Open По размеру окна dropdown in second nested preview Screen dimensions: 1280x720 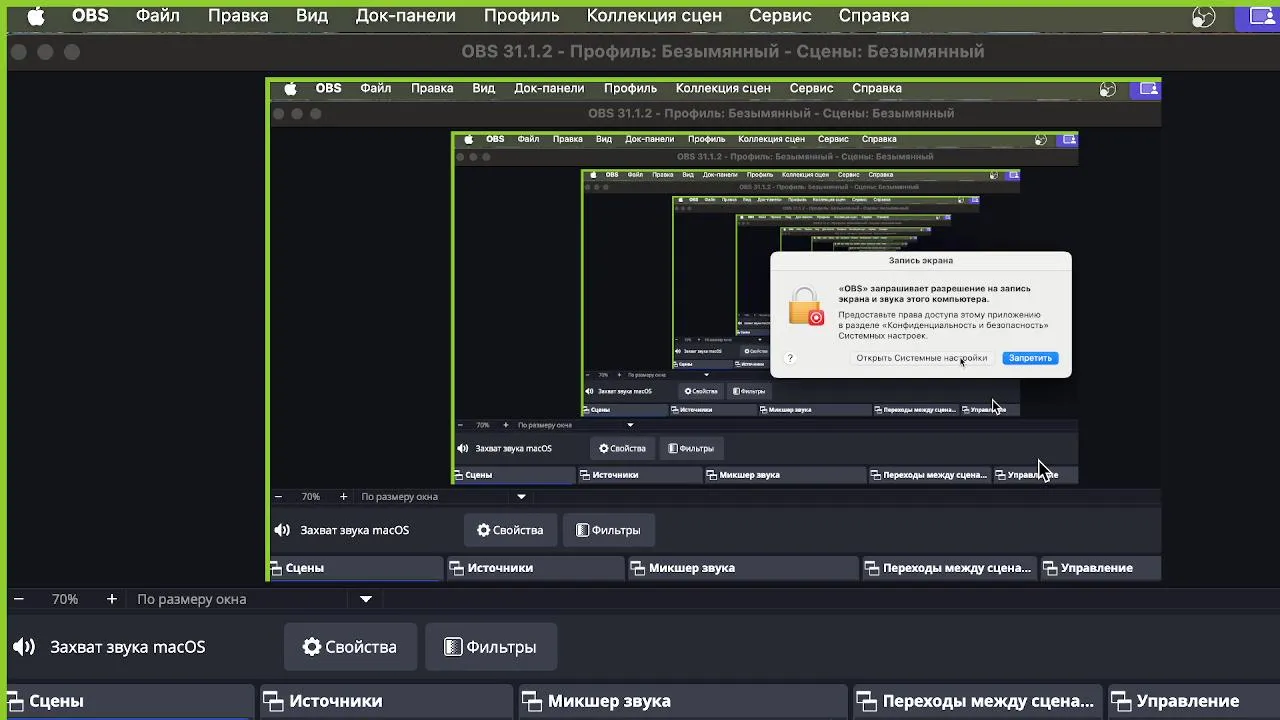click(575, 425)
